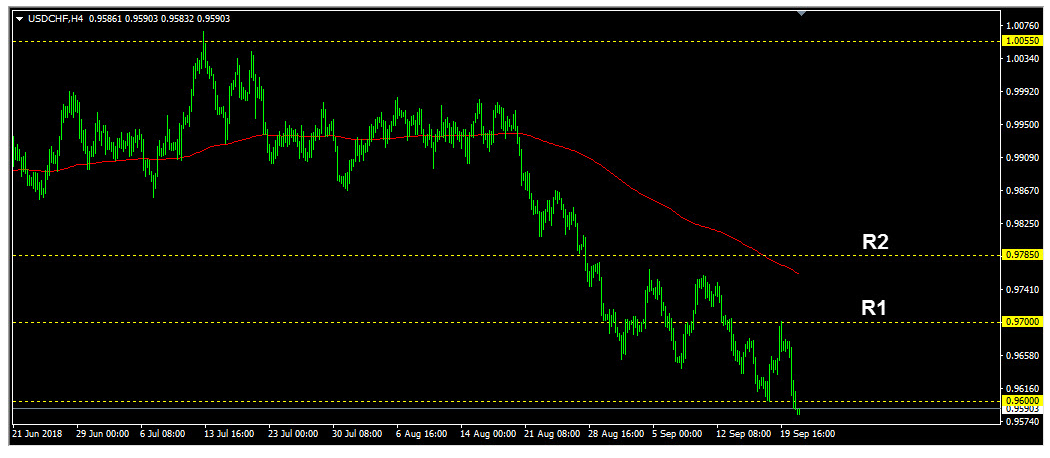Select the R2 resistance text label

[x=875, y=242]
